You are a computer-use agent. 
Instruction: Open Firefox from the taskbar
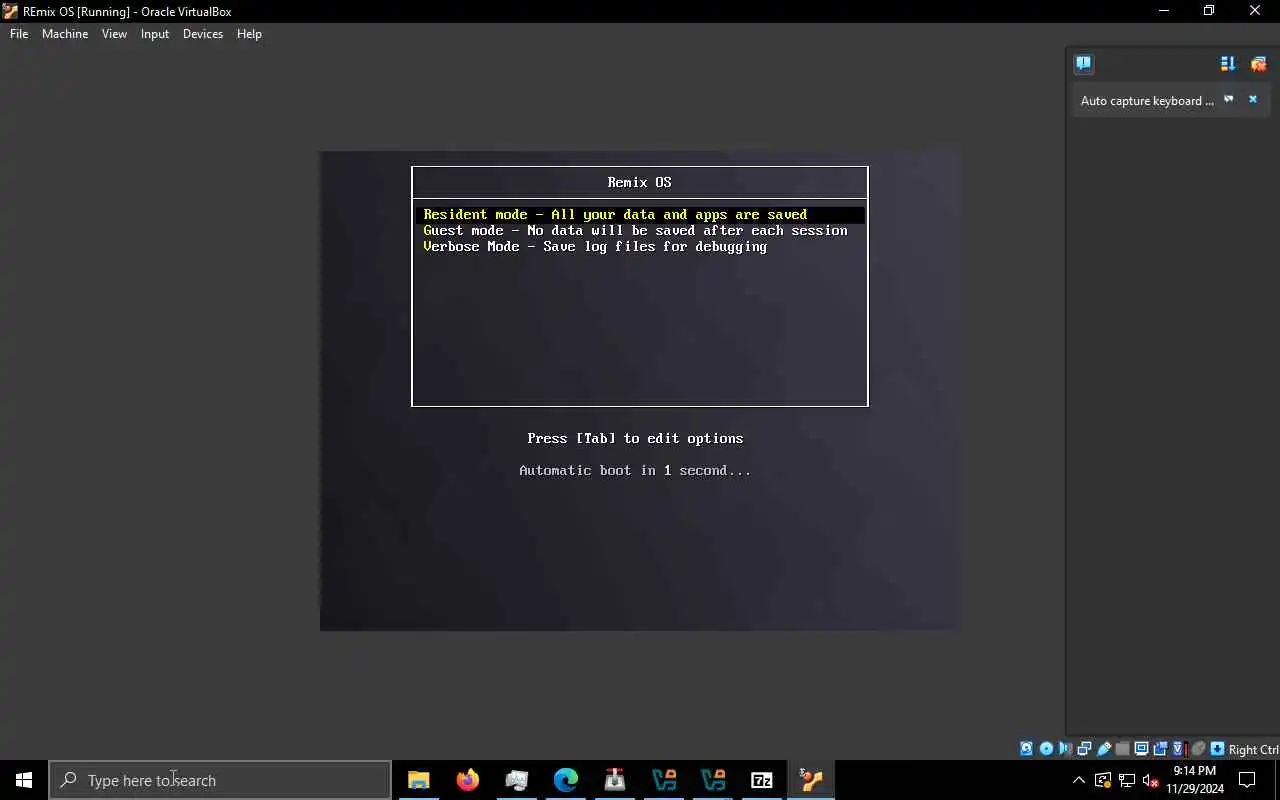[x=467, y=780]
